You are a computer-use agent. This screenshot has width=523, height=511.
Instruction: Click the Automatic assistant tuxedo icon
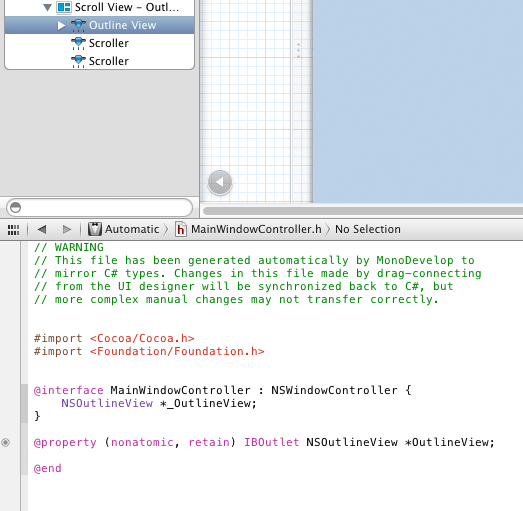(95, 229)
